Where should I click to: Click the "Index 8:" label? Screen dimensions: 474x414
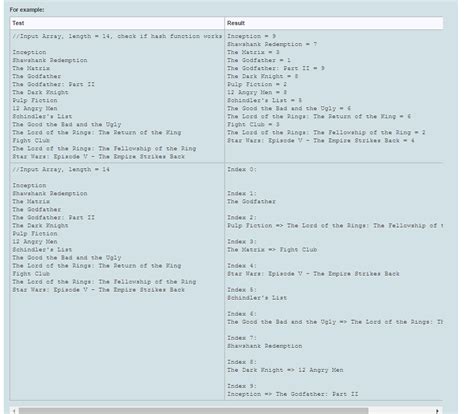pos(242,362)
